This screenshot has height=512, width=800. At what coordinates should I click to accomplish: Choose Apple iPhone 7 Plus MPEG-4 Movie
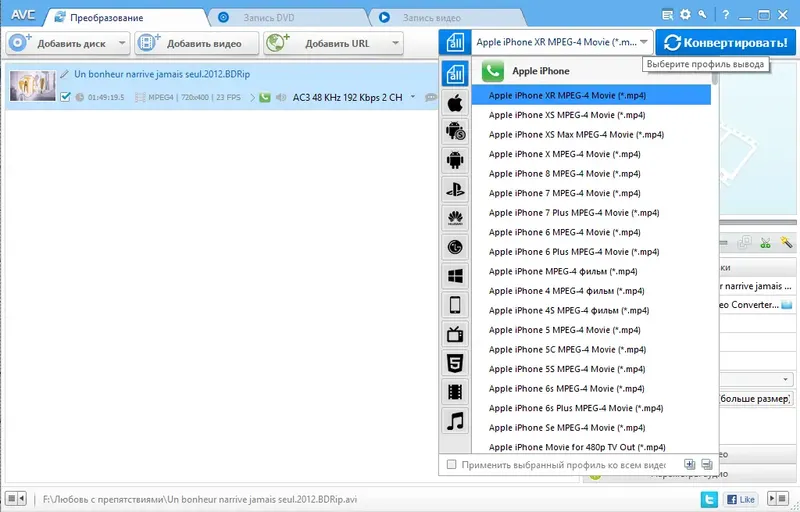pos(591,213)
